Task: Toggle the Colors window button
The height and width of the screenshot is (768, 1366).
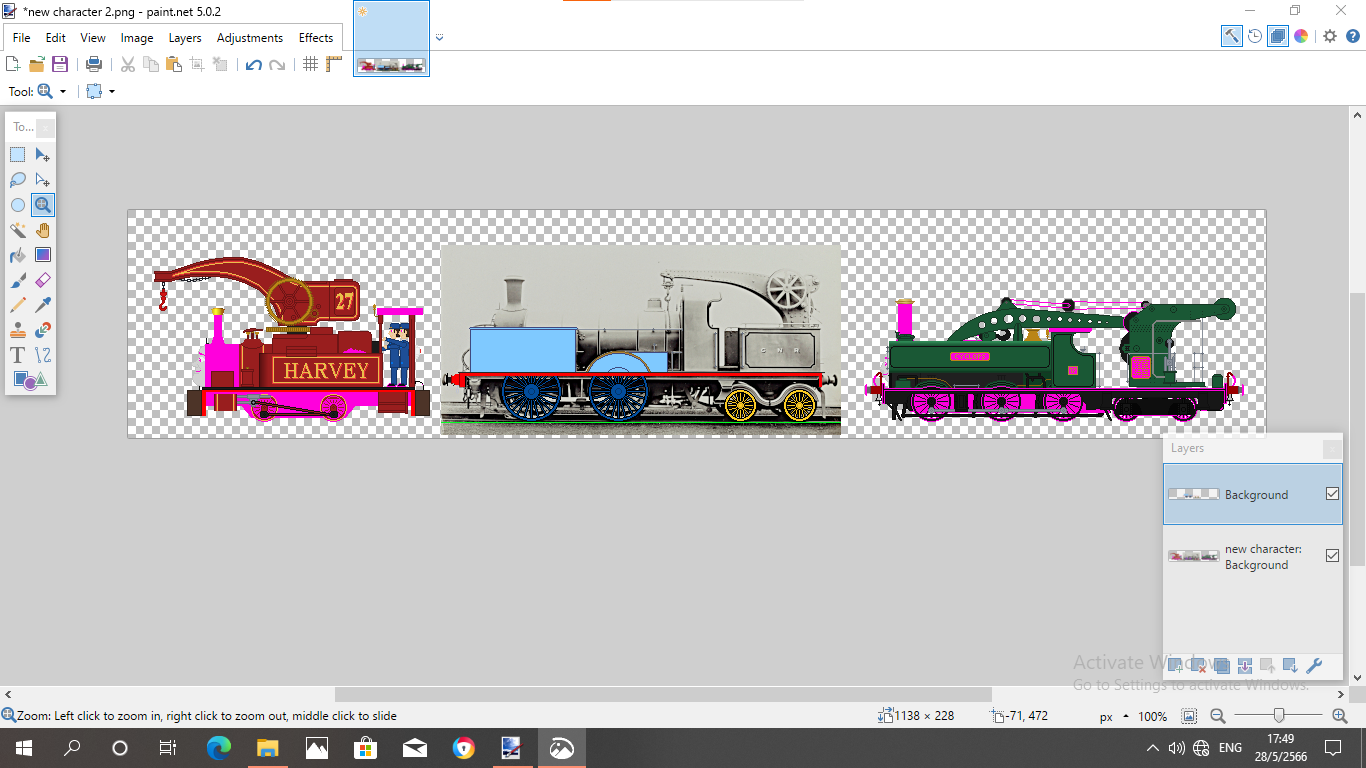Action: pyautogui.click(x=1301, y=36)
